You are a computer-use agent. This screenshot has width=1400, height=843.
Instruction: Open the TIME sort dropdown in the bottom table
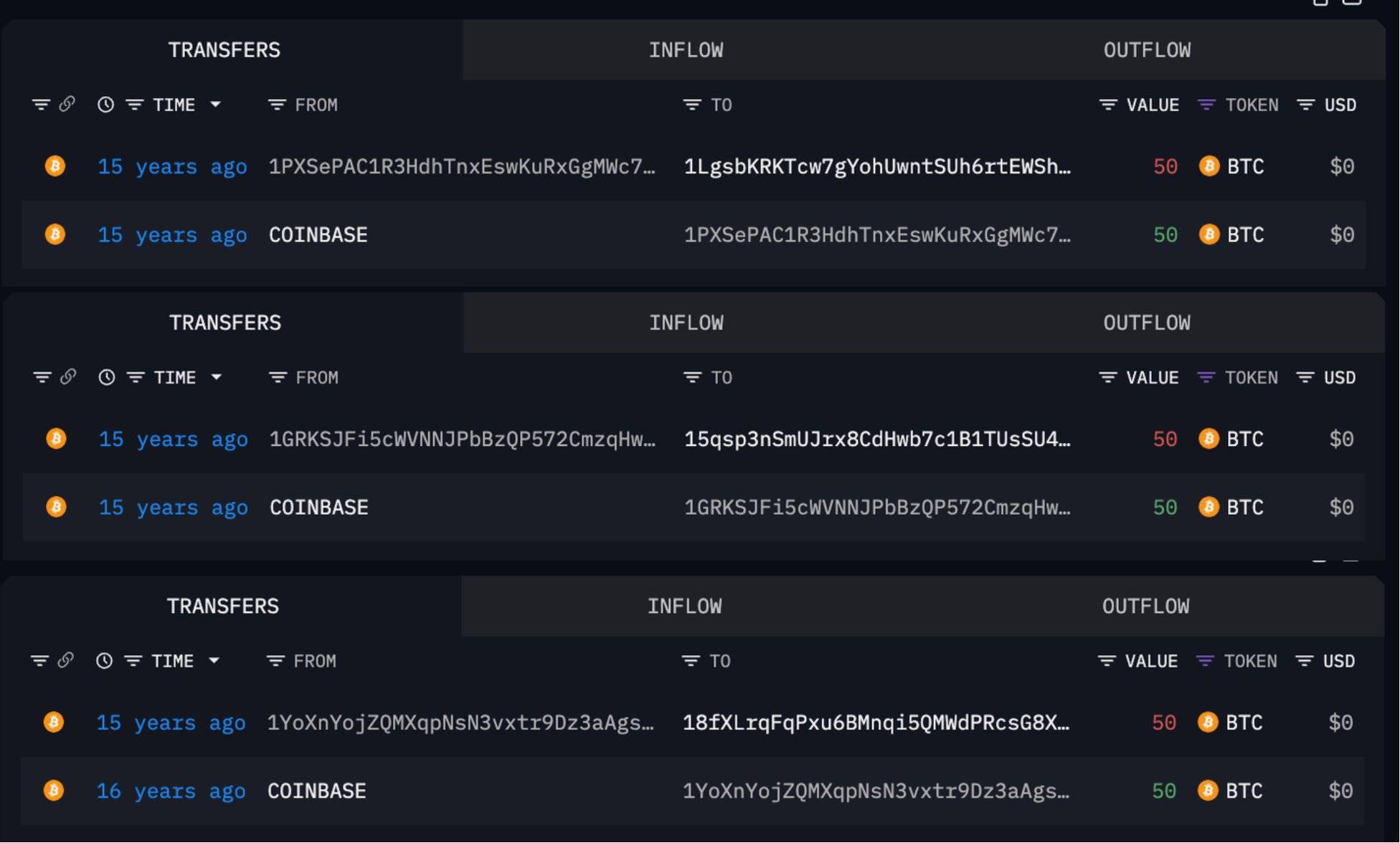(x=214, y=661)
